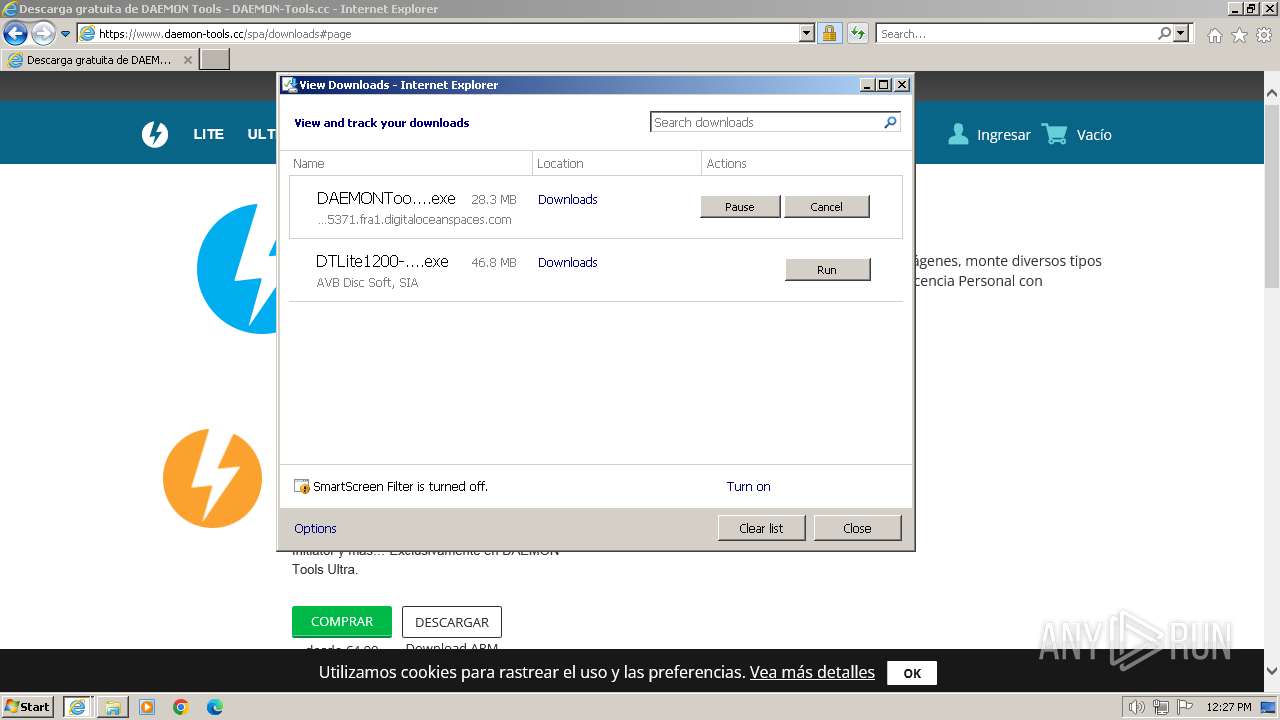1280x720 pixels.
Task: Open Downloads location of DTLite1200-....exe
Action: 567,262
